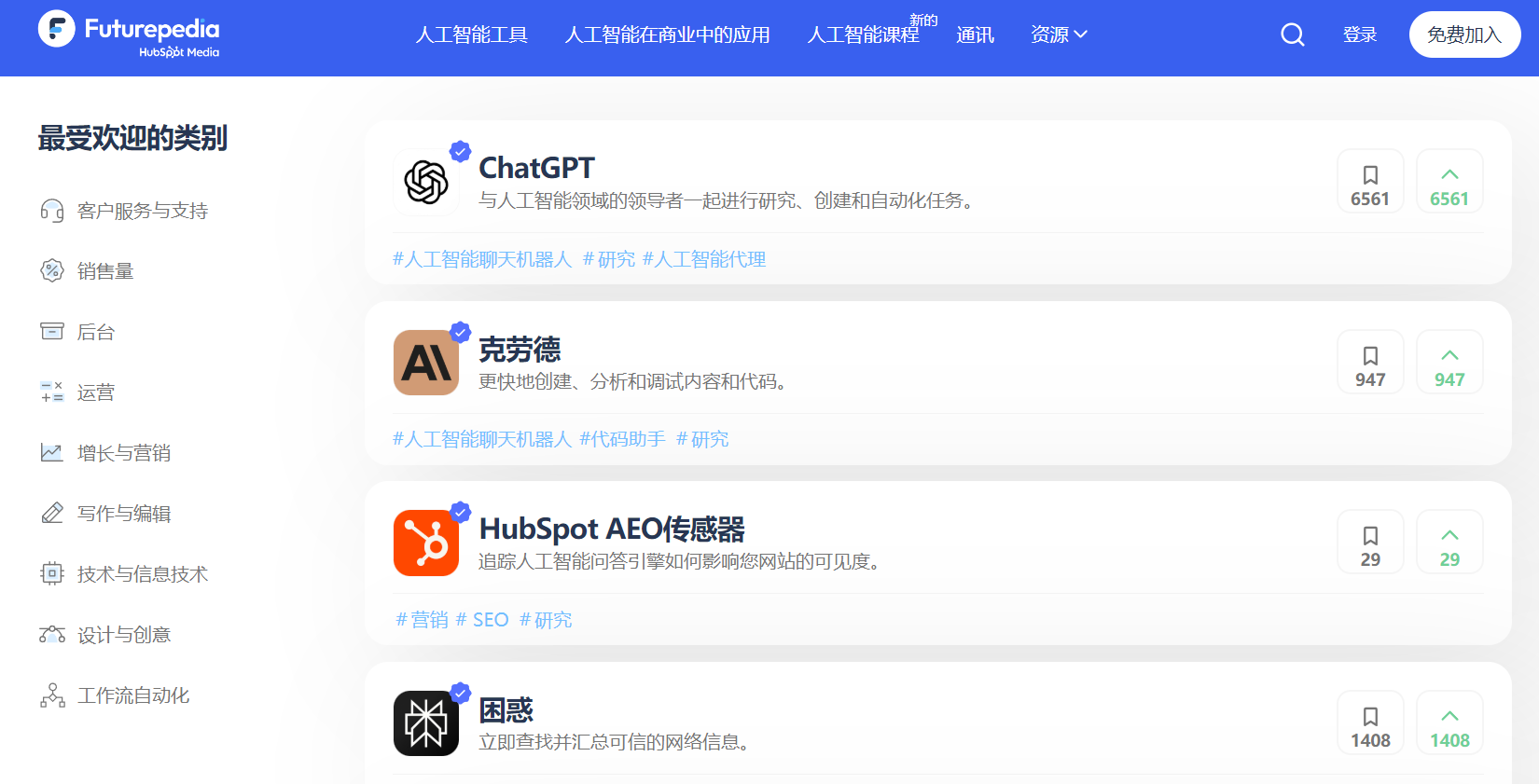Bookmark ChatGPT with 6561 saves
The image size is (1539, 784).
1370,182
